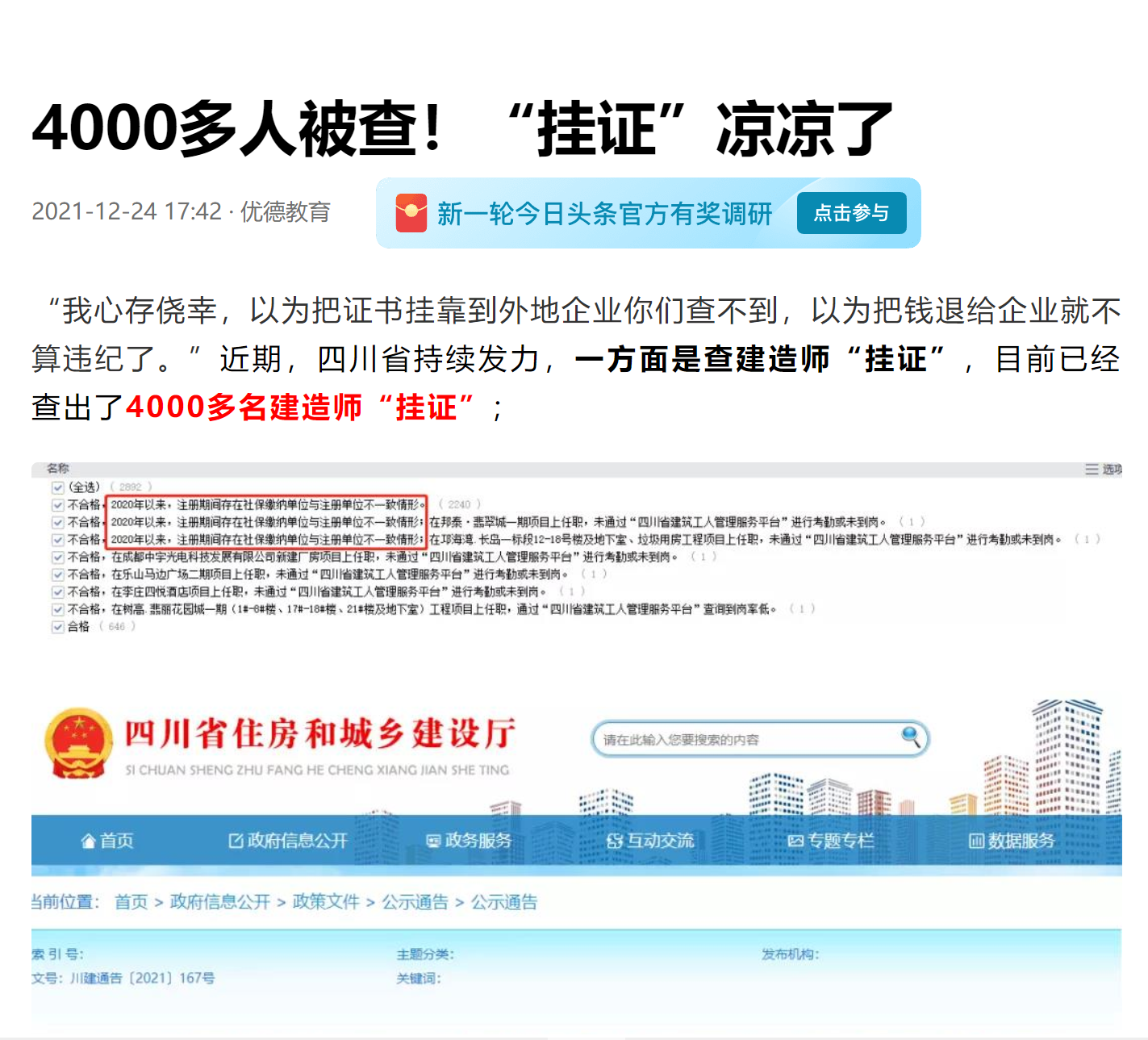The image size is (1148, 1040).
Task: Click the red text 4000多名建造师“挂证”
Action: click(300, 407)
